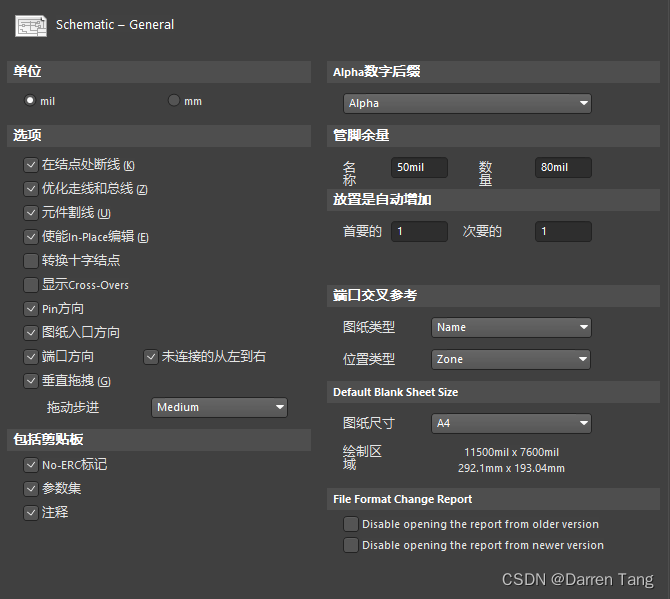
Task: Select the mm unit radio button
Action: [x=173, y=100]
